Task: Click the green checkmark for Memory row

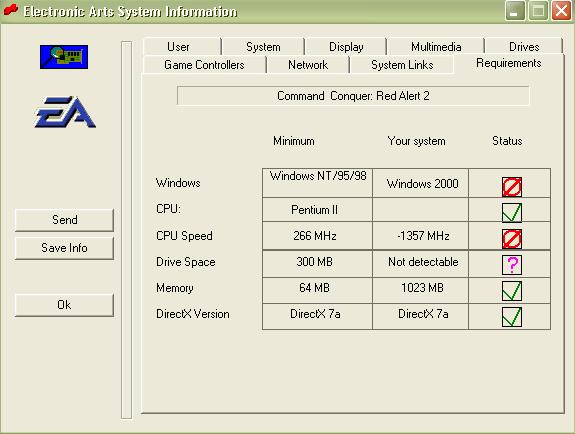Action: (x=512, y=291)
